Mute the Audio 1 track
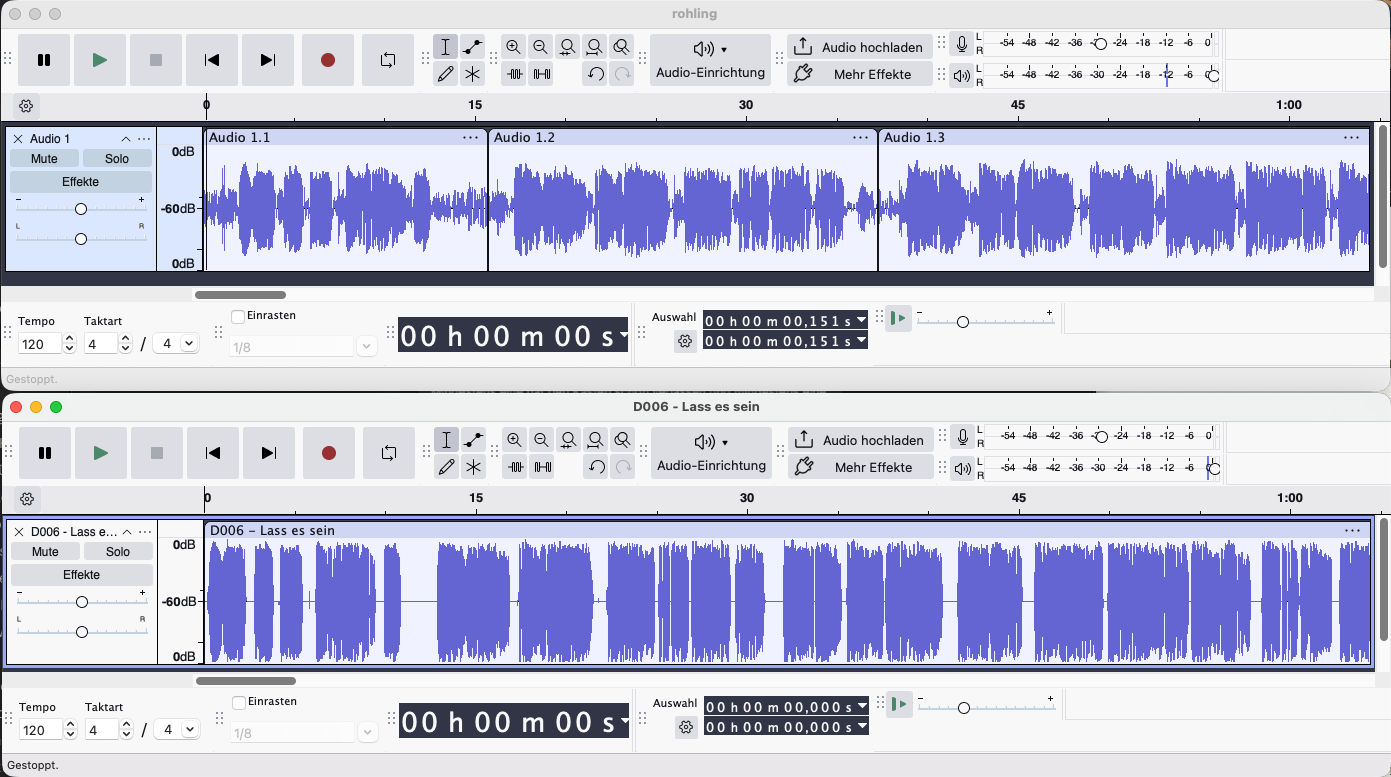The width and height of the screenshot is (1391, 777). (x=44, y=159)
